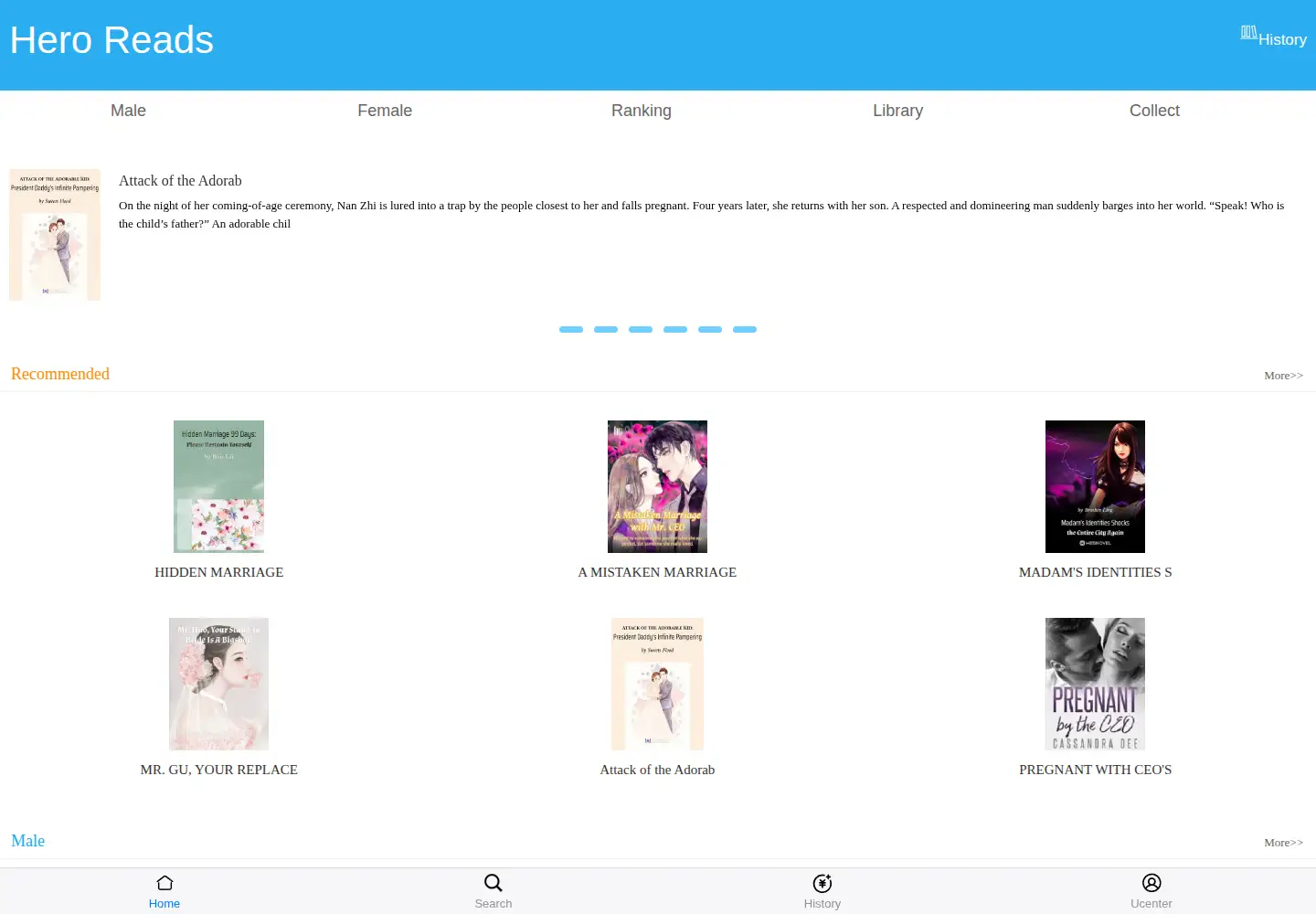Screen dimensions: 1316x914
Task: Click the Ucenter label in bottom bar
Action: (x=1151, y=904)
